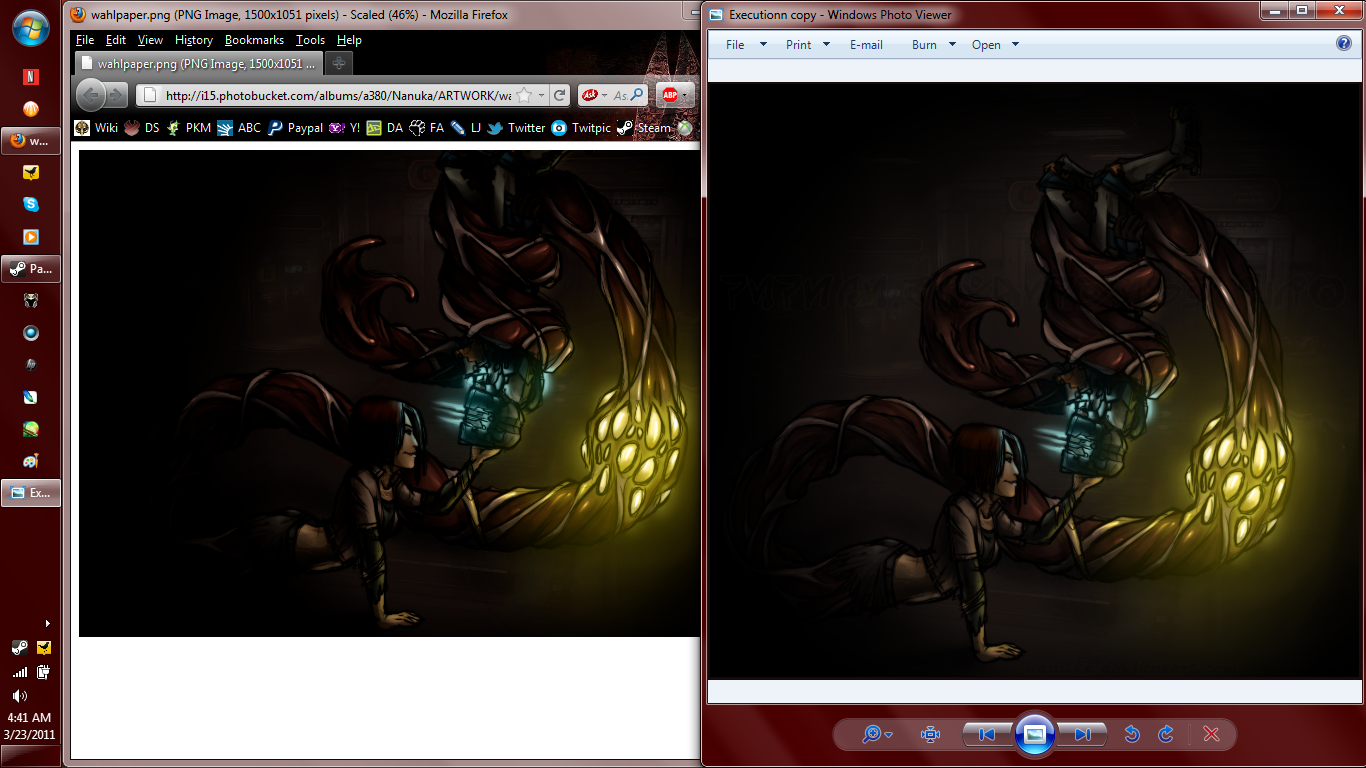Viewport: 1366px width, 768px height.
Task: Open the Wiki bookmark
Action: (x=97, y=128)
